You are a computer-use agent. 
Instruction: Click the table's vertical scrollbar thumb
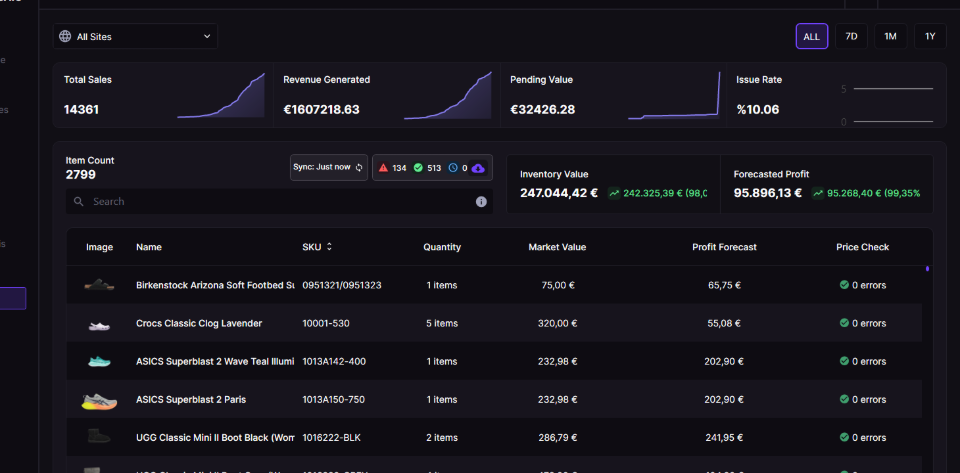[928, 269]
